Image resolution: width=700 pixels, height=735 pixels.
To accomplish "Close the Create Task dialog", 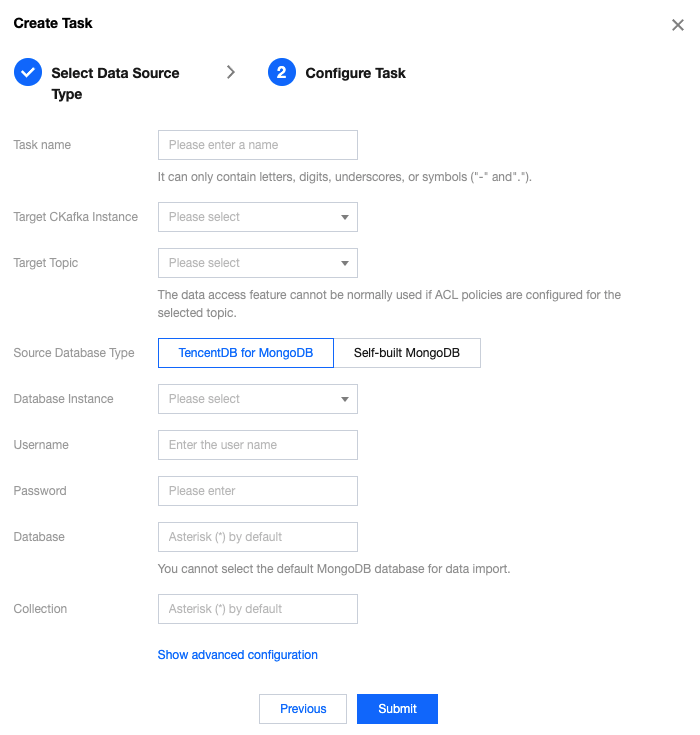I will [677, 25].
